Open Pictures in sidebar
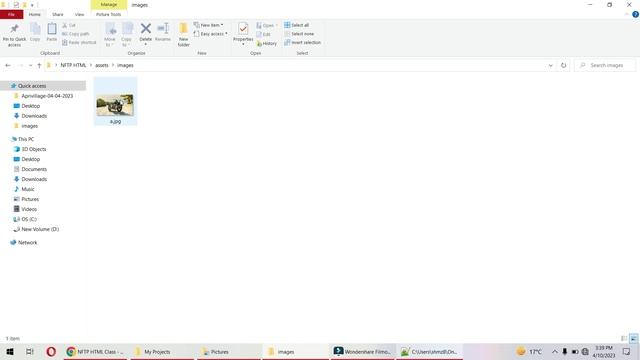 point(30,199)
